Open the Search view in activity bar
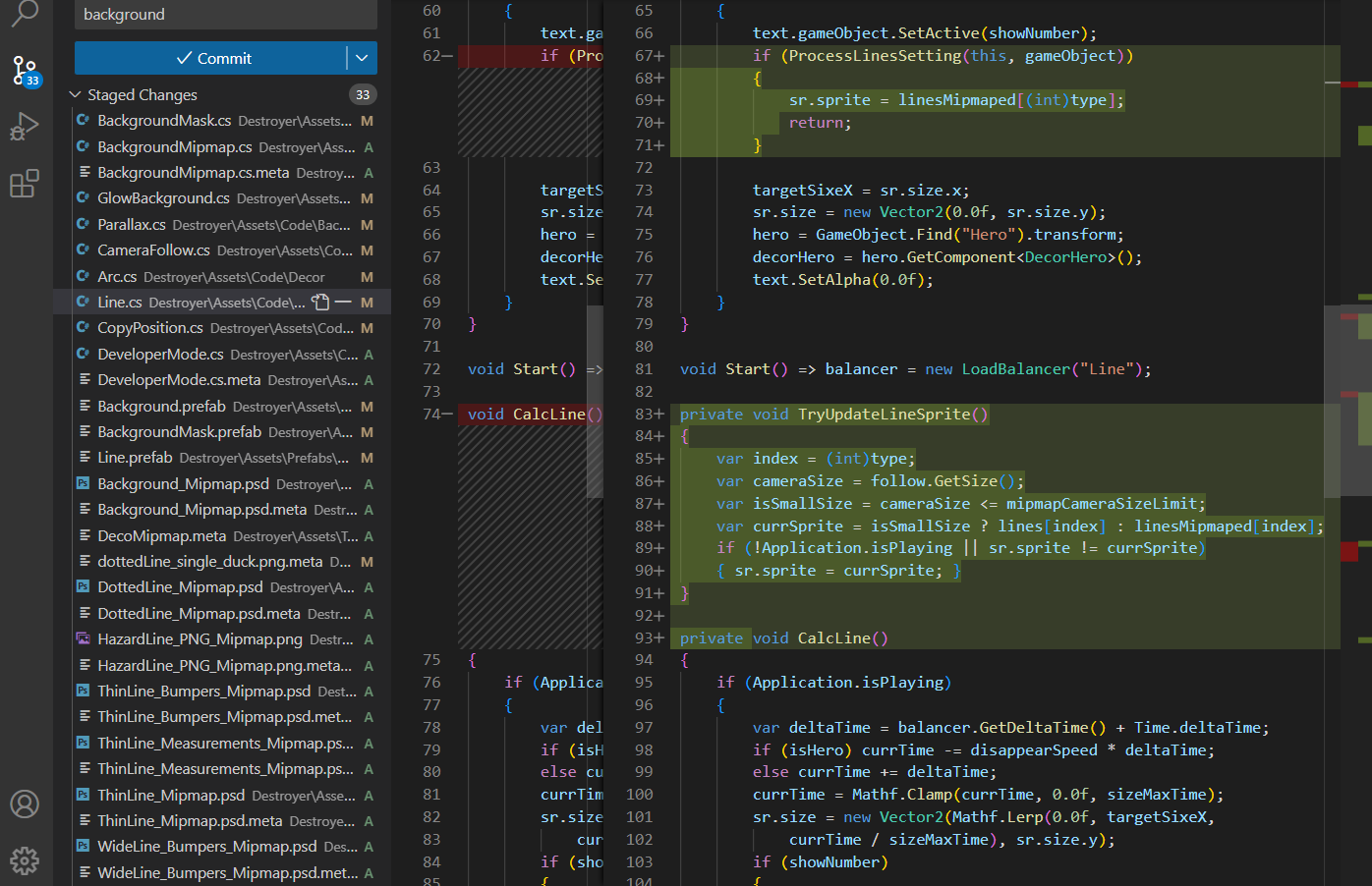 pos(25,14)
